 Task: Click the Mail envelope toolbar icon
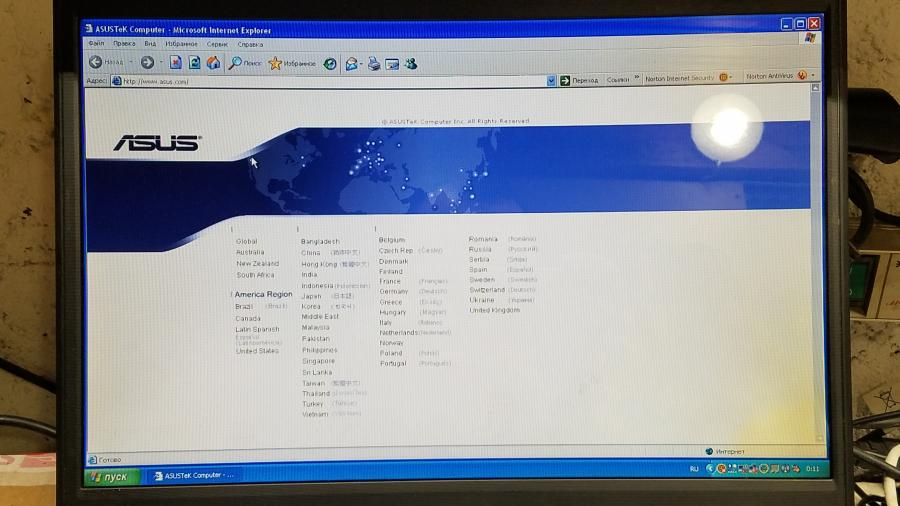pyautogui.click(x=351, y=64)
